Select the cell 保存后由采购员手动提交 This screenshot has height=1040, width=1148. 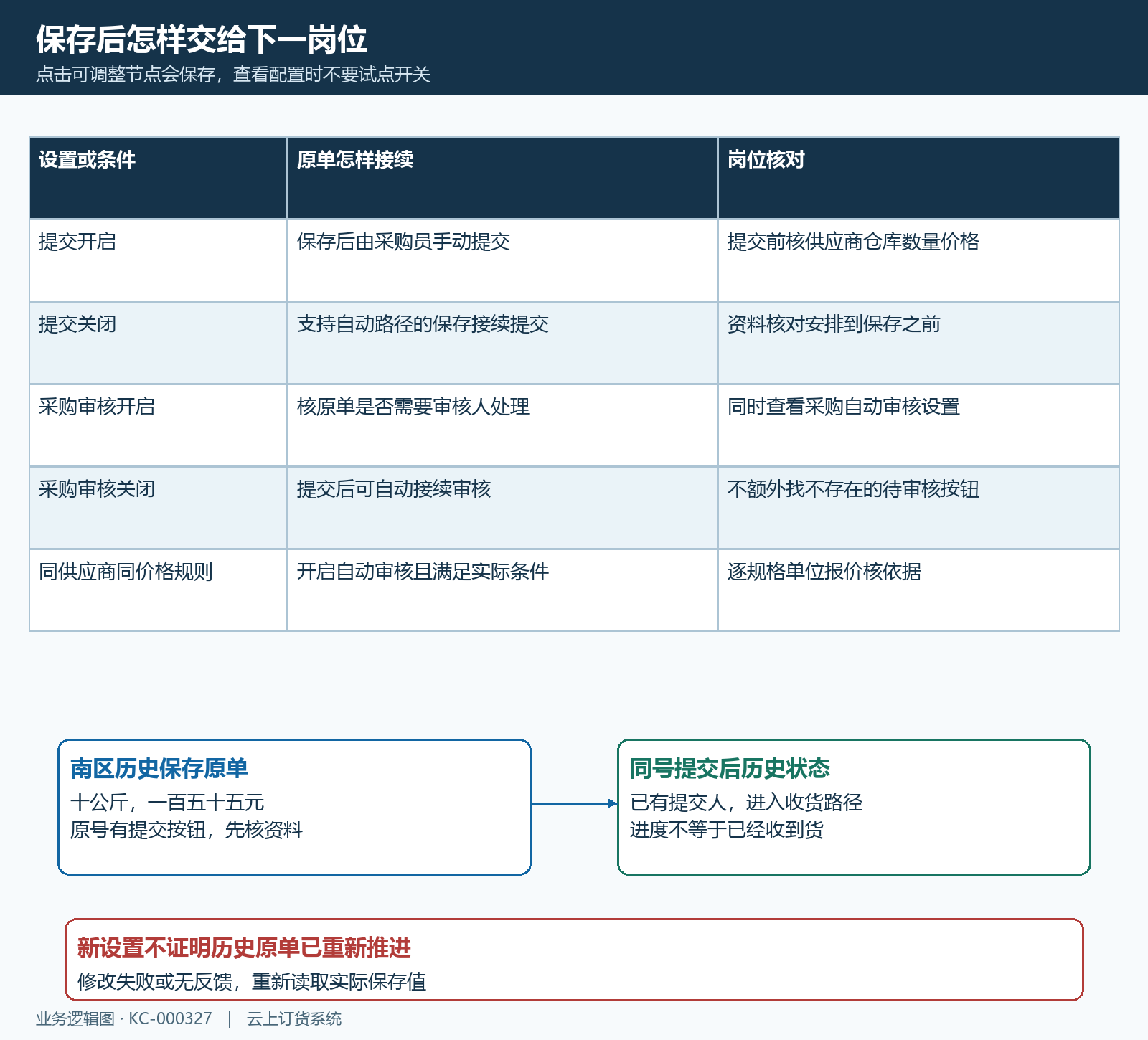(x=502, y=260)
